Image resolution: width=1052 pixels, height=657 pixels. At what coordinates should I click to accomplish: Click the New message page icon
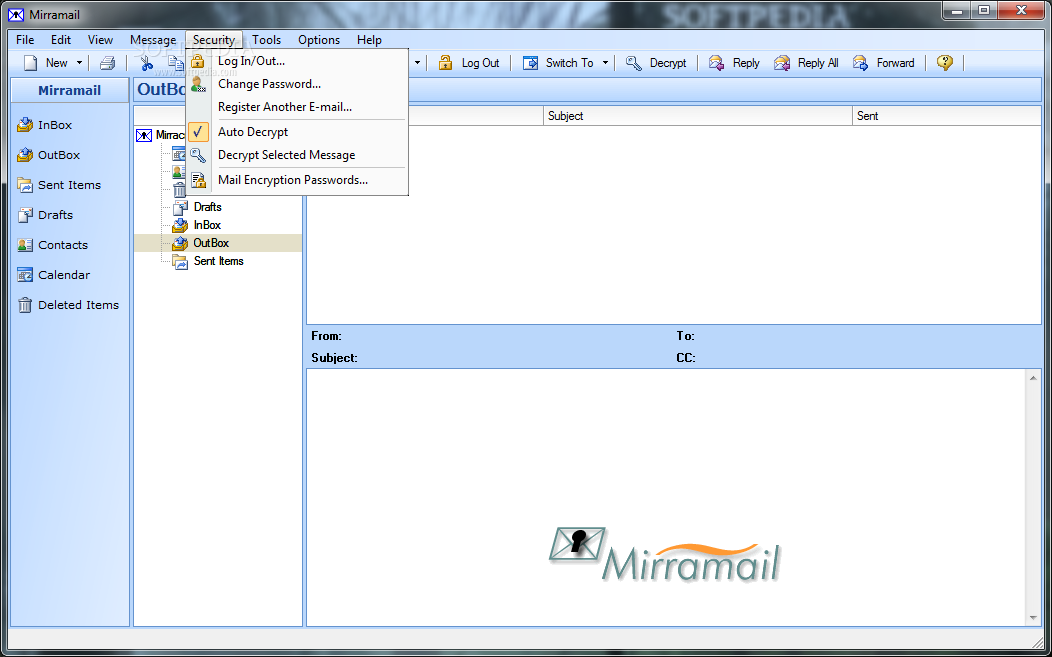point(31,63)
